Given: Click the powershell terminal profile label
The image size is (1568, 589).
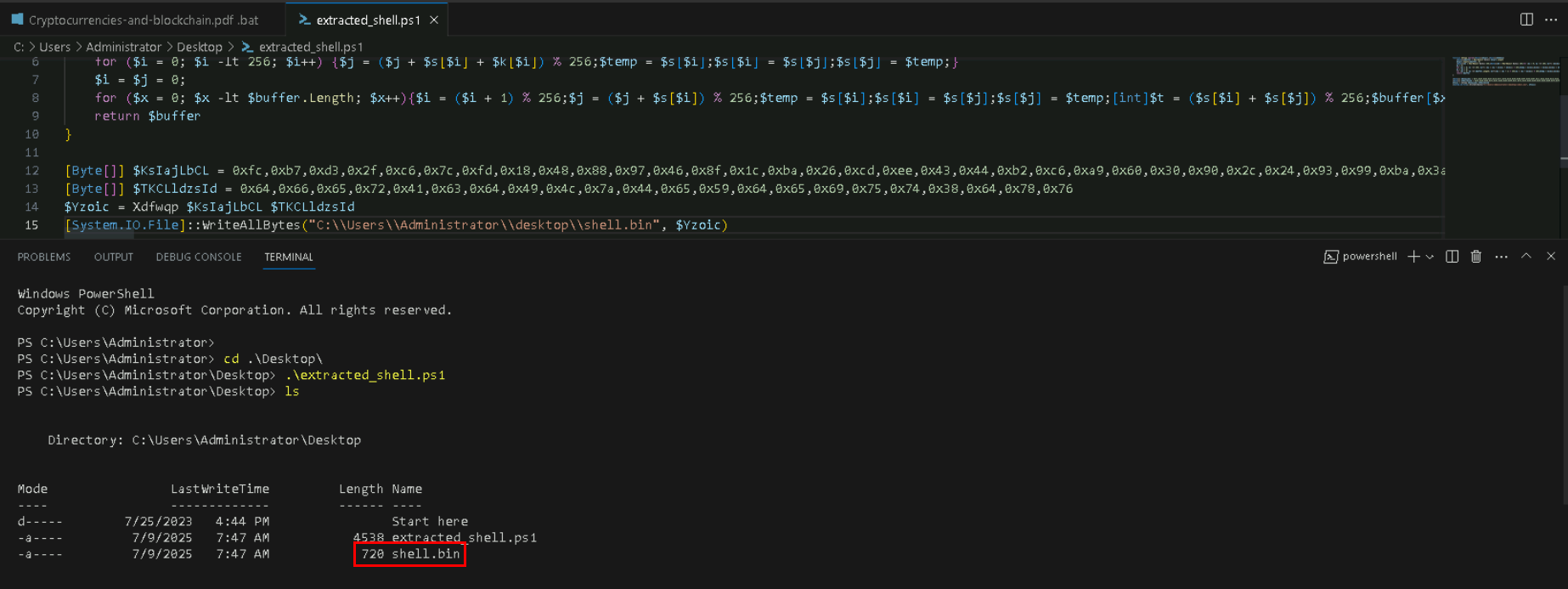Looking at the screenshot, I should [x=1360, y=257].
